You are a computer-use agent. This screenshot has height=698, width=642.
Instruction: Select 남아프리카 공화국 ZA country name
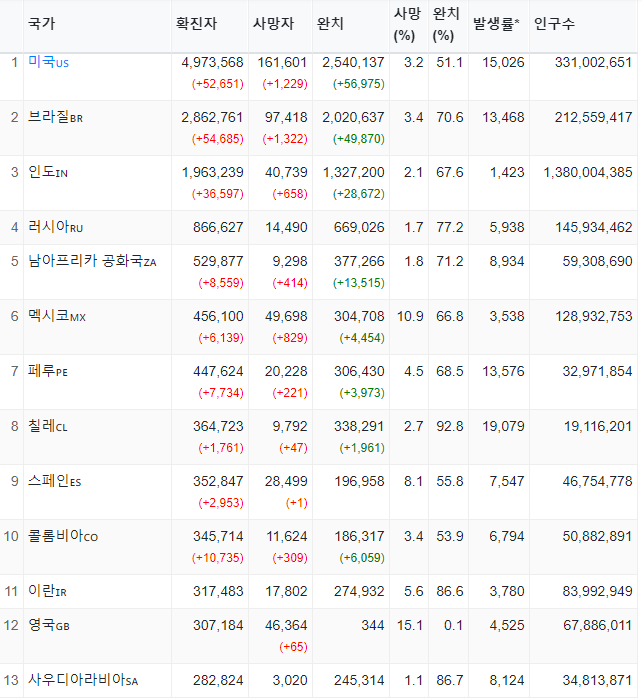(92, 261)
